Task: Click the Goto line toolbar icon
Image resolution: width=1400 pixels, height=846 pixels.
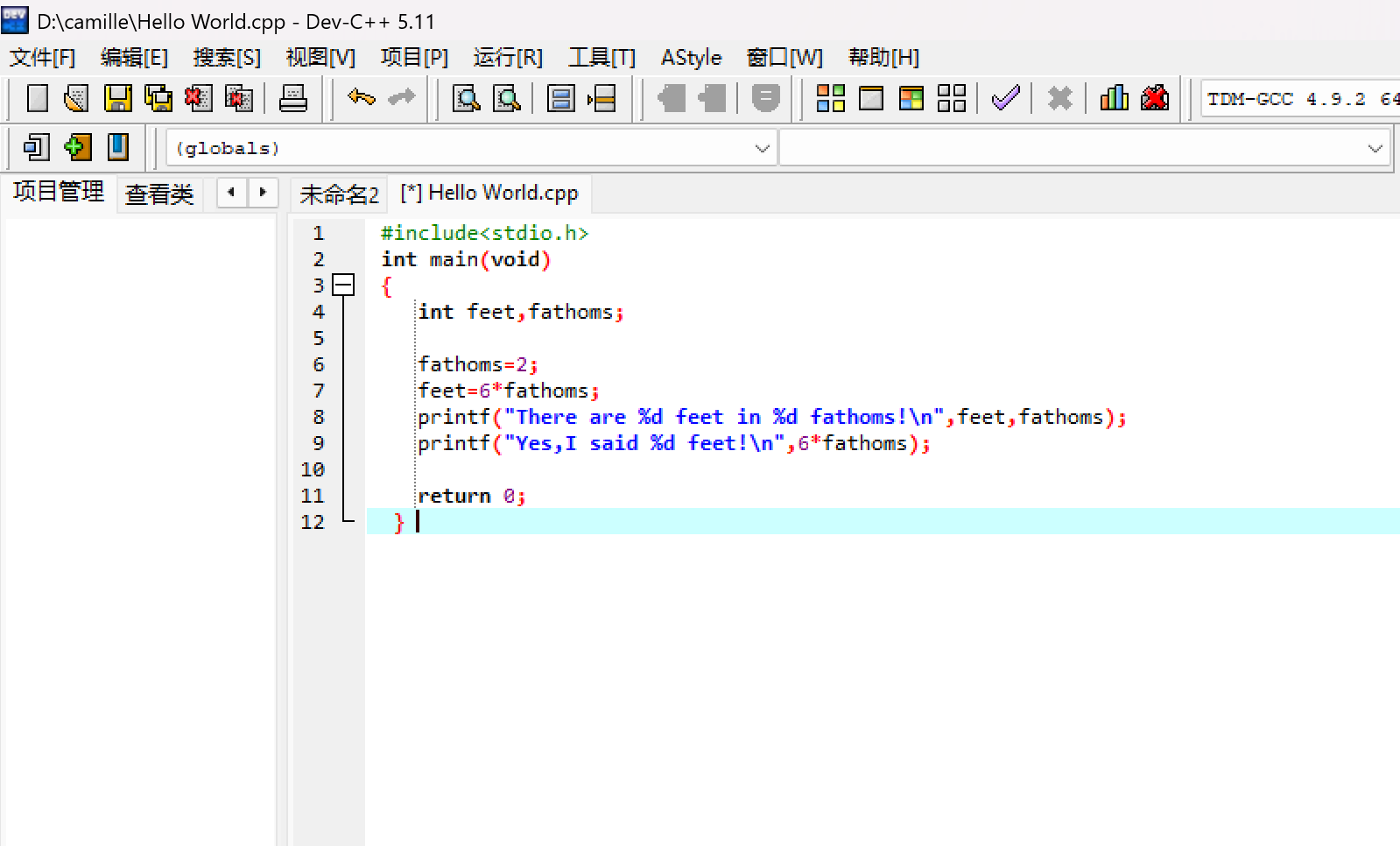Action: click(x=602, y=98)
